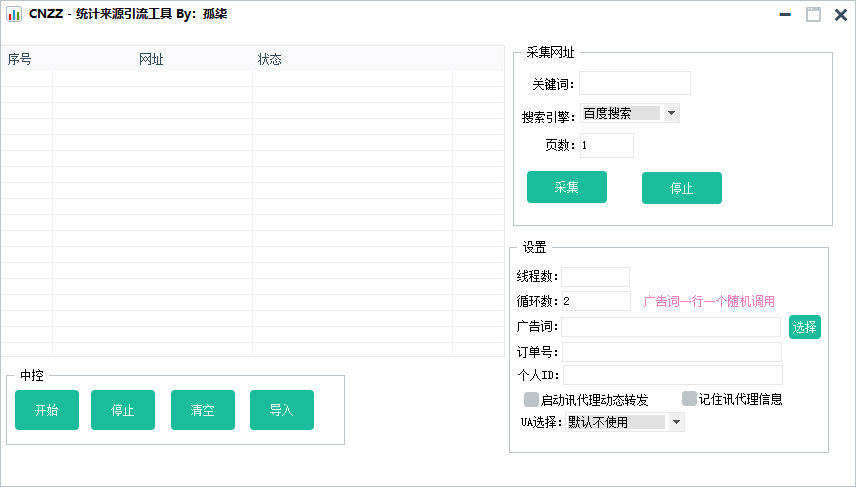The image size is (856, 487).
Task: Click the 网址 column header
Action: [151, 59]
